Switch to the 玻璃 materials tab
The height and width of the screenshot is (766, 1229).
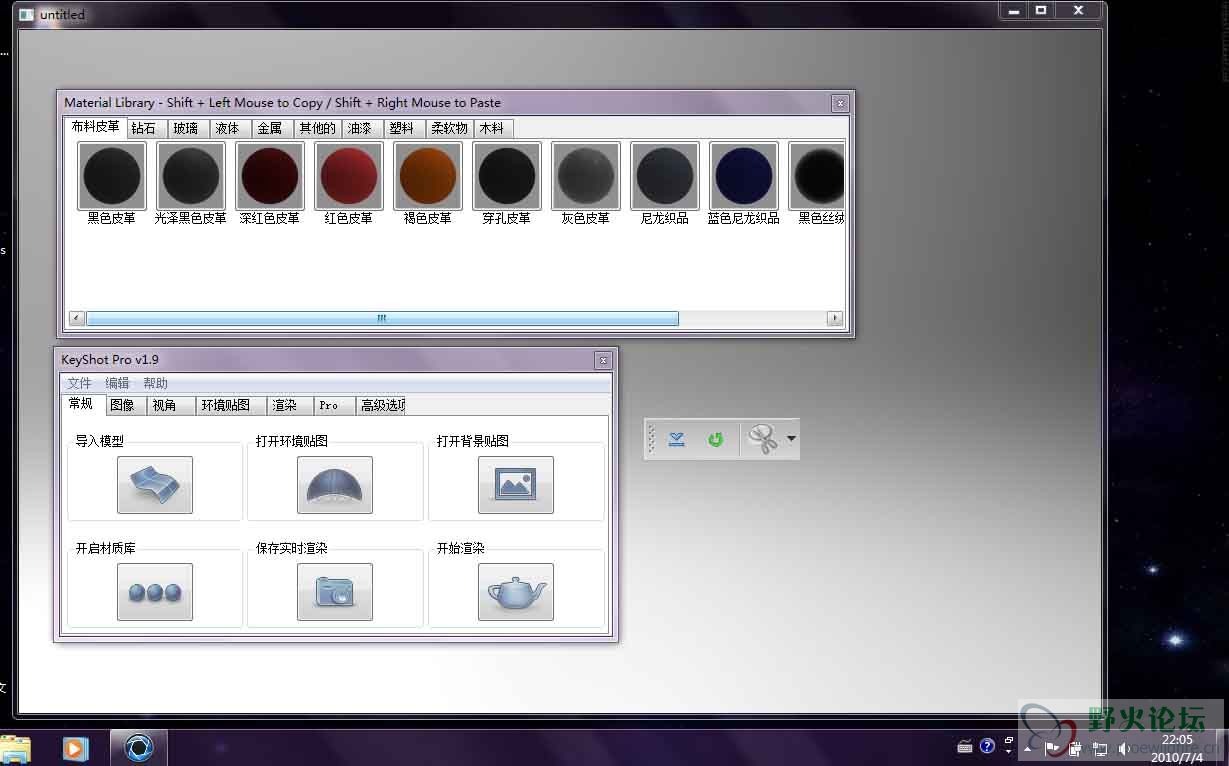(186, 128)
